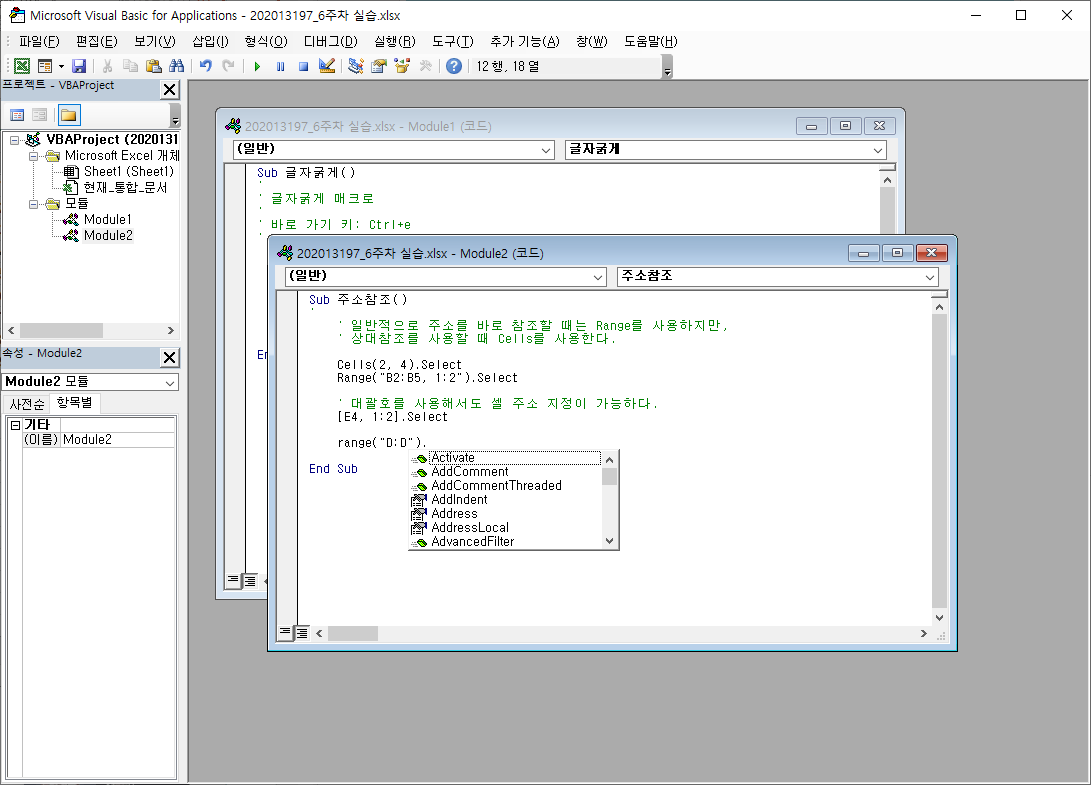Open the Project Explorer icon
The image size is (1091, 785).
(356, 66)
